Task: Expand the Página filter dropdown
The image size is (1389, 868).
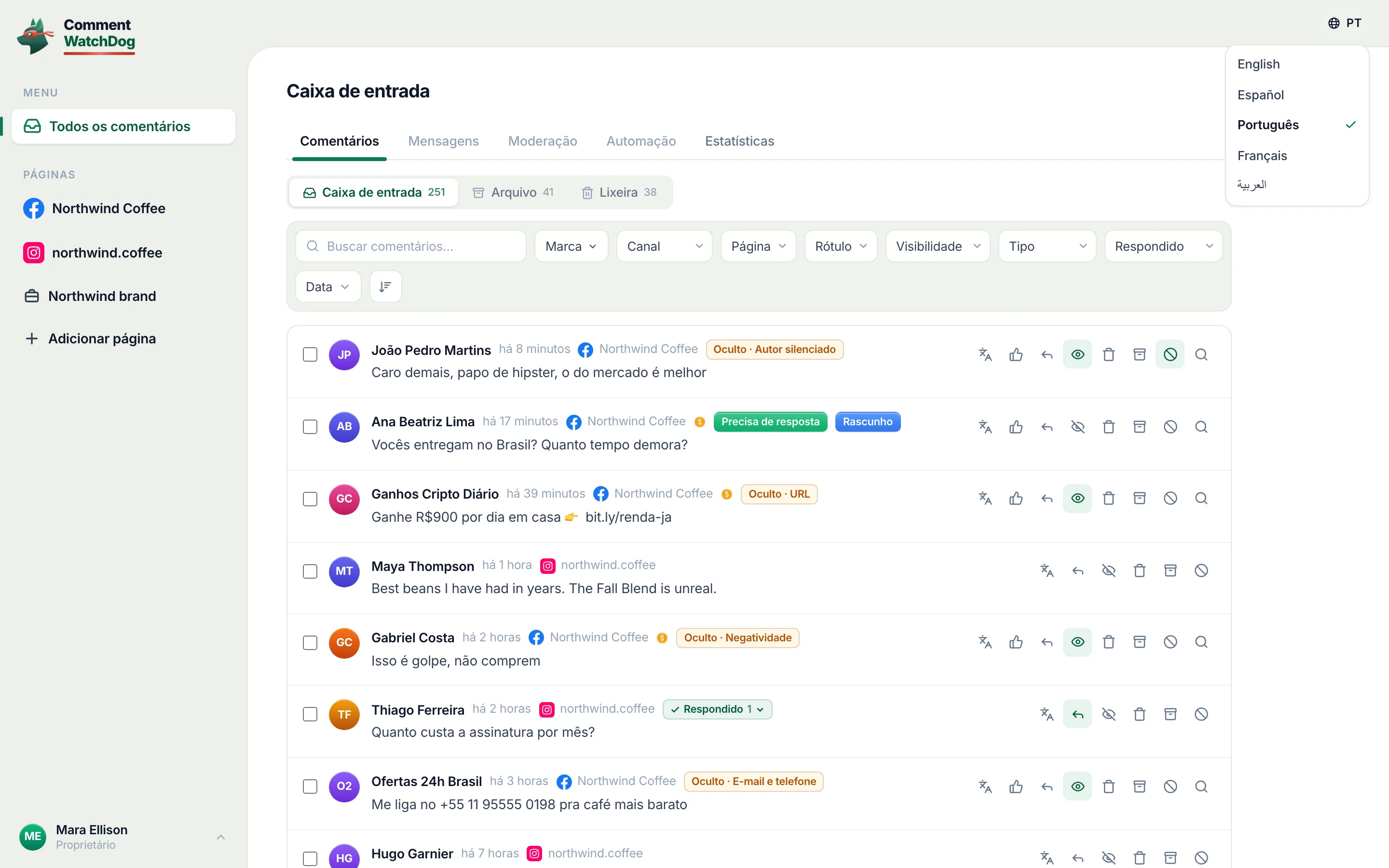Action: tap(758, 246)
